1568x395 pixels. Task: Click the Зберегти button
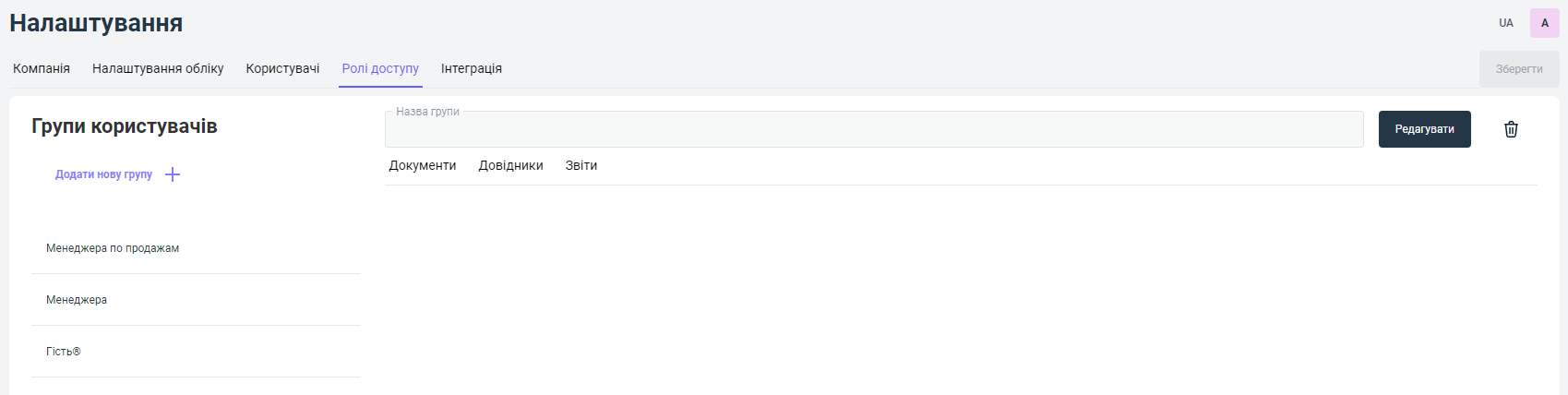click(x=1519, y=69)
